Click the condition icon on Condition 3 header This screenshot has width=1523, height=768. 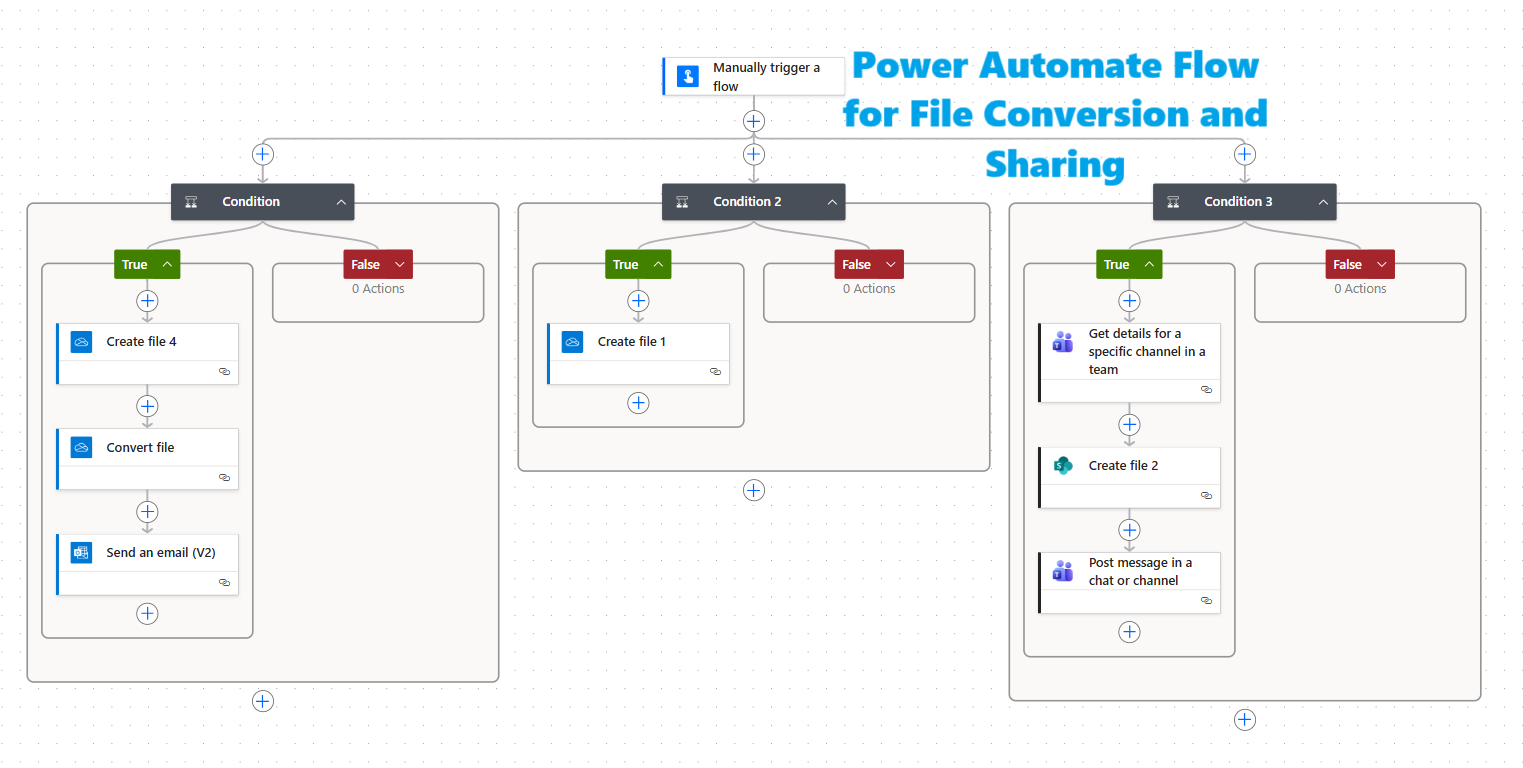(x=1173, y=202)
